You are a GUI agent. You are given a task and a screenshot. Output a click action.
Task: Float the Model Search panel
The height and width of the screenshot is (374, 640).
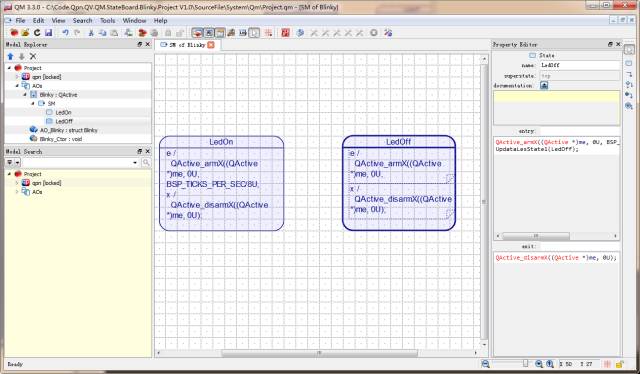140,151
